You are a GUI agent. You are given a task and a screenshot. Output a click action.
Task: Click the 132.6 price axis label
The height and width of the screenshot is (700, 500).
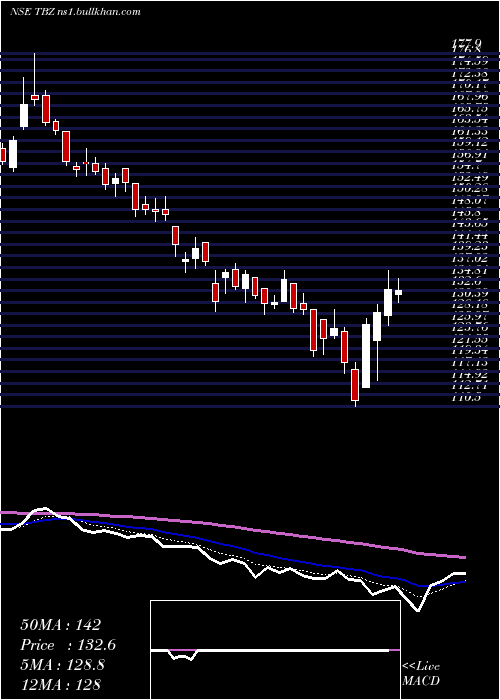pyautogui.click(x=466, y=282)
